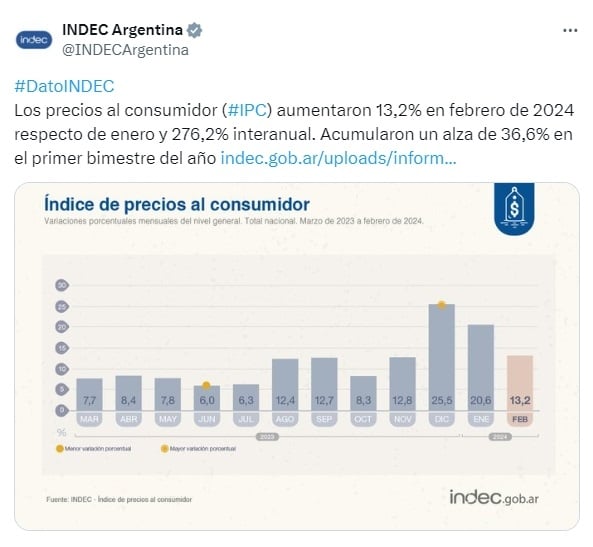593x547 pixels.
Task: Open the indec.gob.ar/uploads report link
Action: [338, 158]
